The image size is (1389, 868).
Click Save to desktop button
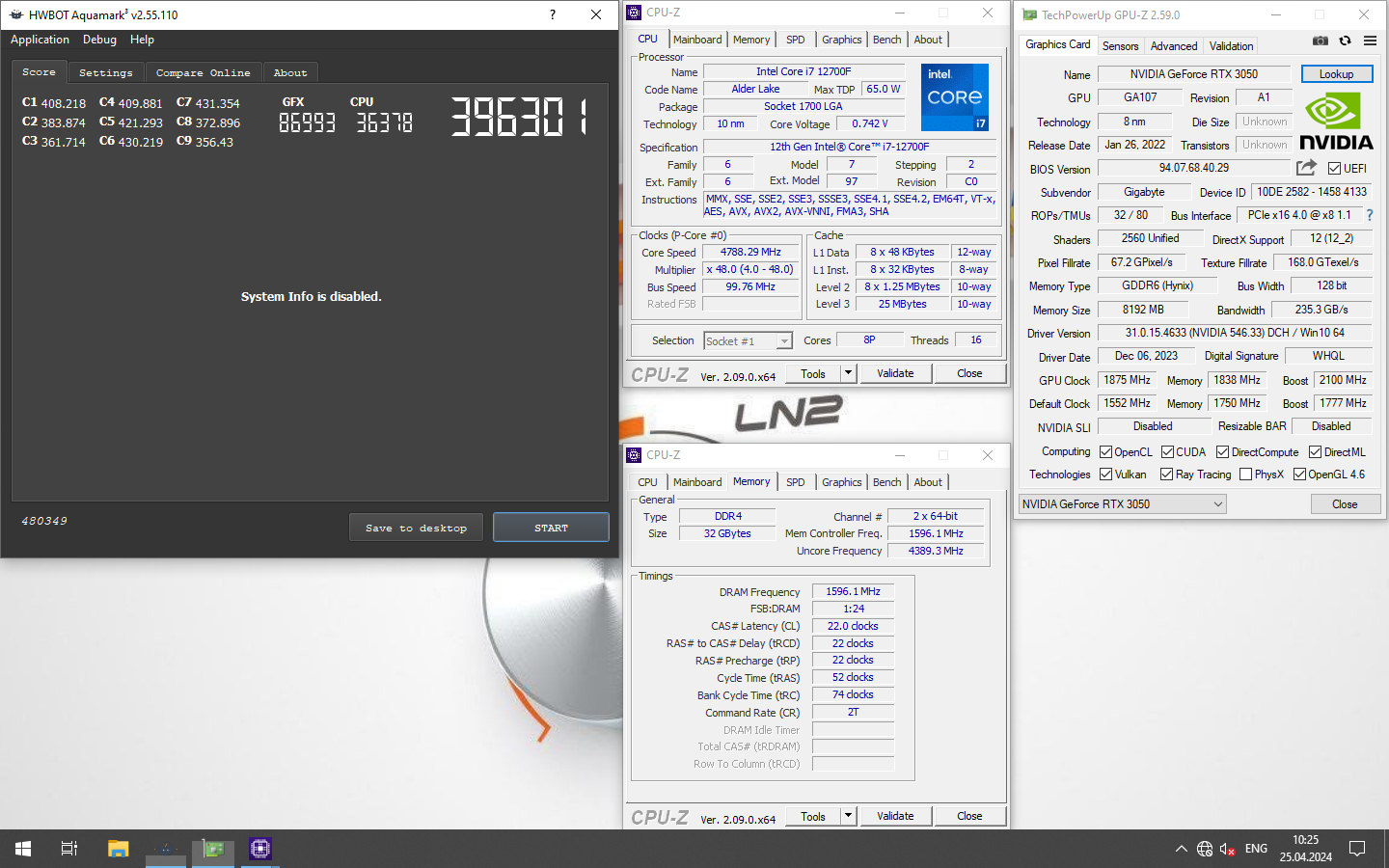[x=416, y=528]
